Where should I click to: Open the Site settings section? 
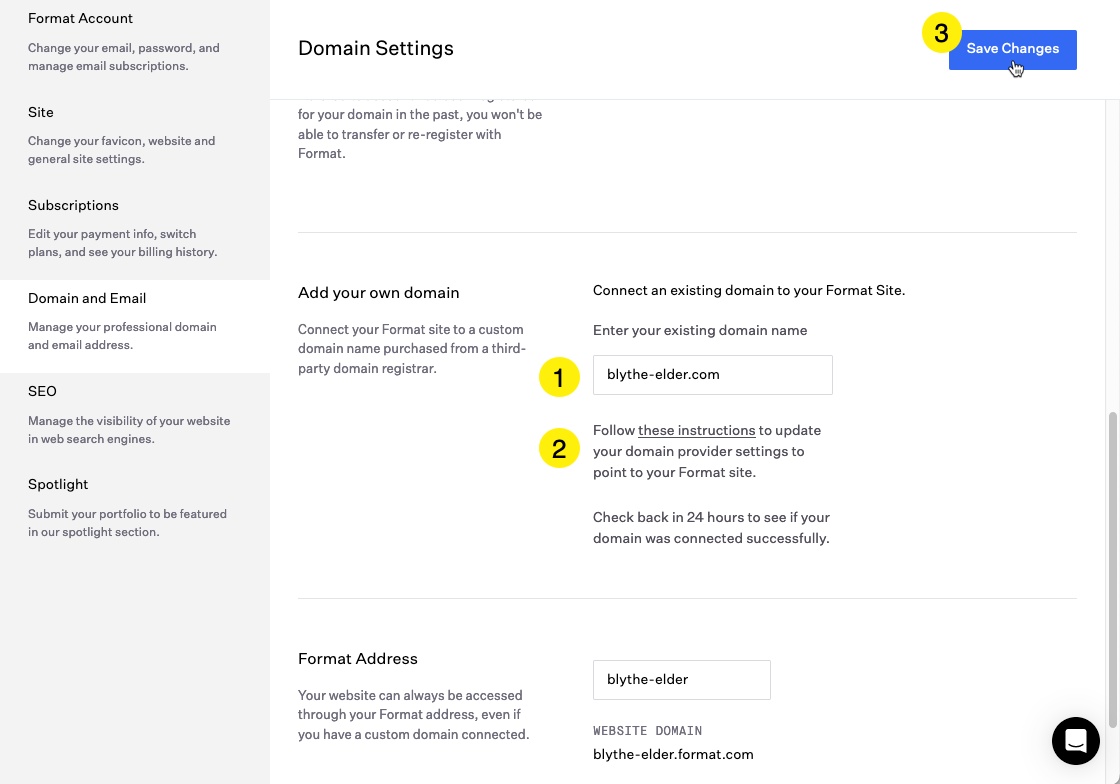click(41, 112)
